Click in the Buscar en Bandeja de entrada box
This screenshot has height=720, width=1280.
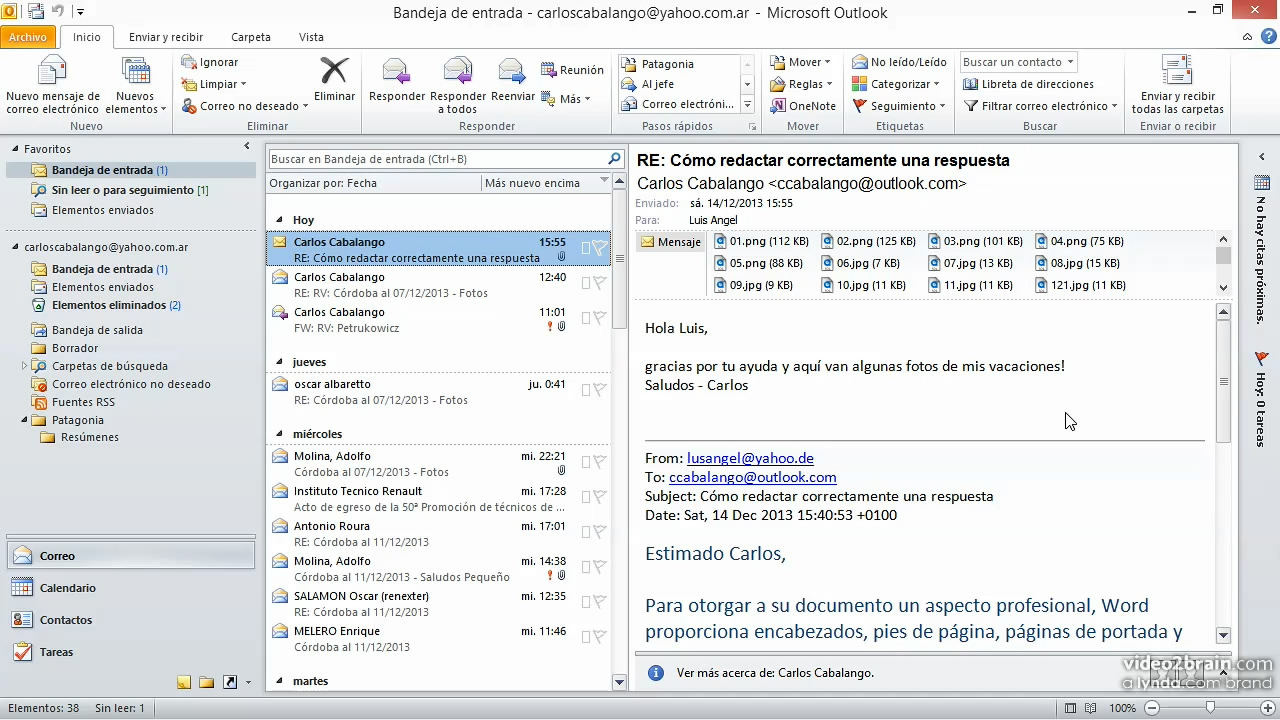(436, 159)
